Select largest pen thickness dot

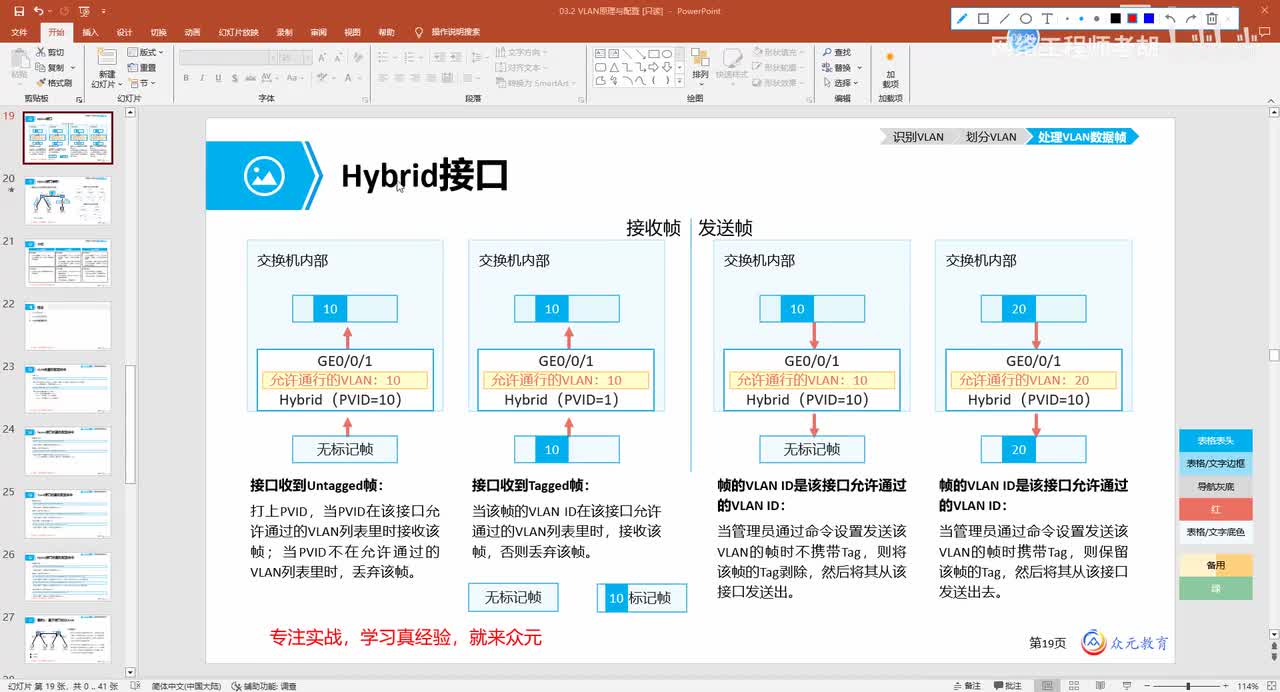point(1096,18)
